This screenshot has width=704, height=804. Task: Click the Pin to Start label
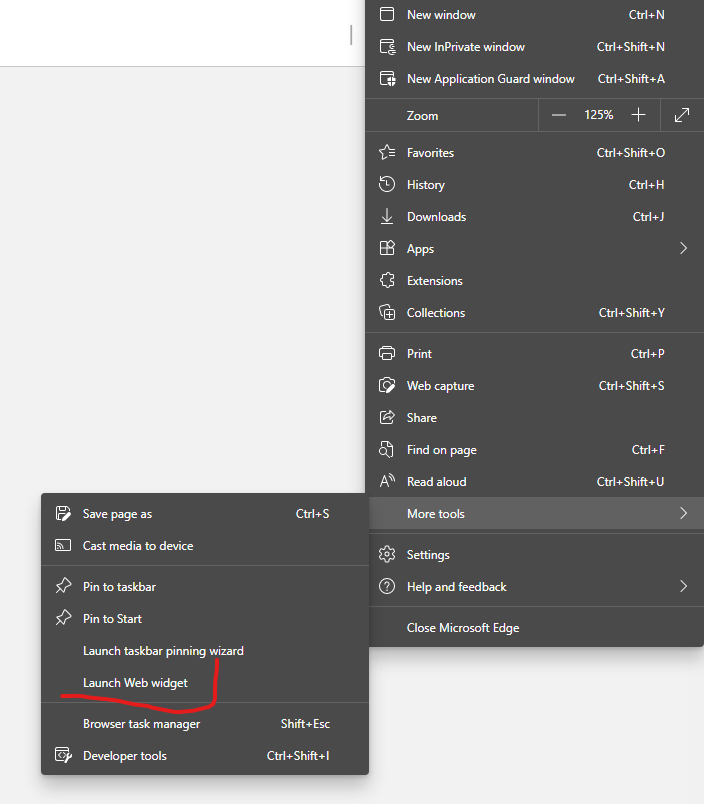coord(112,618)
